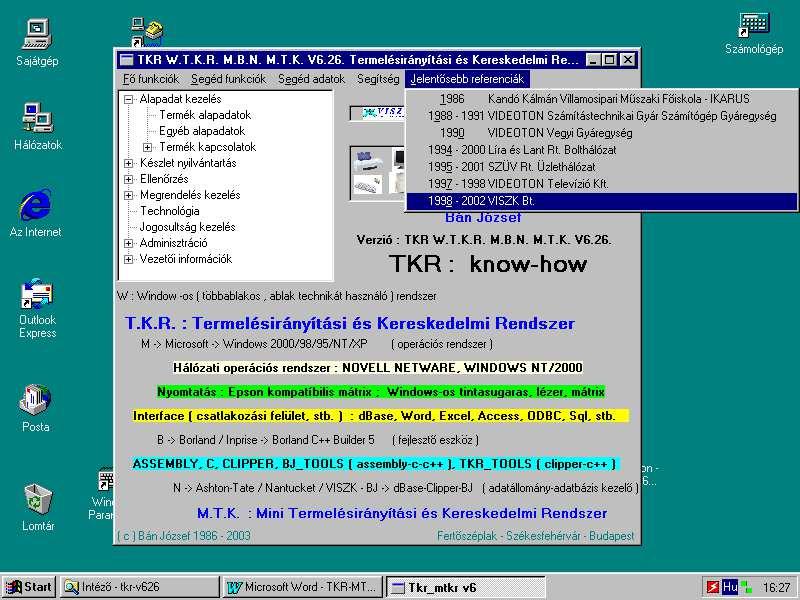This screenshot has width=800, height=600.
Task: Select 1986 Kandó Kálmán IKARUS reference
Action: pos(602,98)
